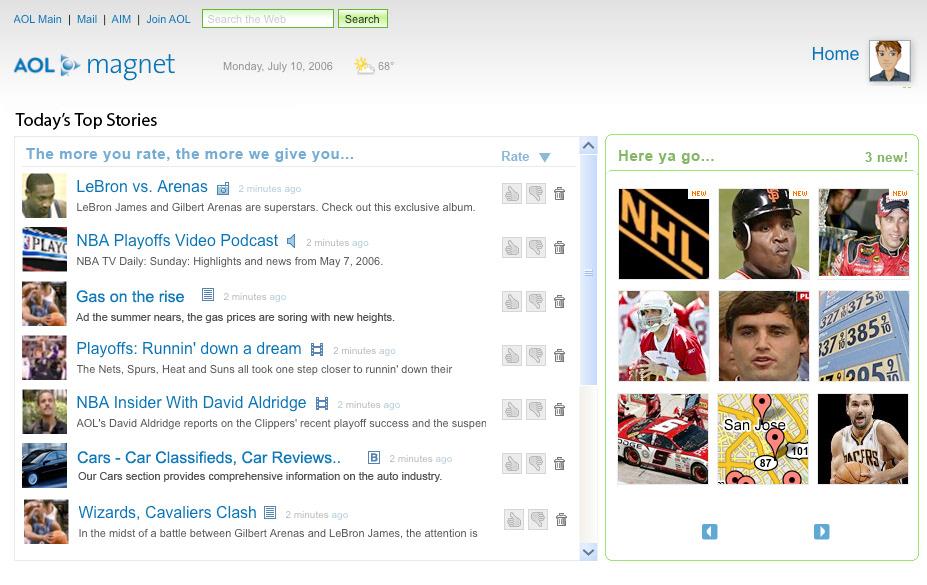Click video icon beside NBA Insider With David Aldridge

pos(322,404)
